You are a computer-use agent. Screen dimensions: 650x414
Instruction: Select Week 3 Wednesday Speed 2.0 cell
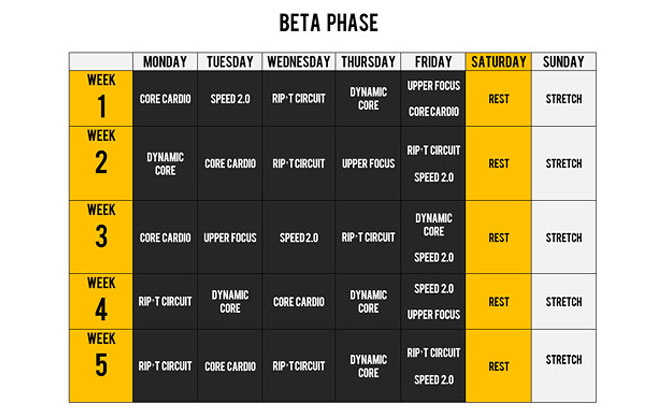[x=299, y=237]
